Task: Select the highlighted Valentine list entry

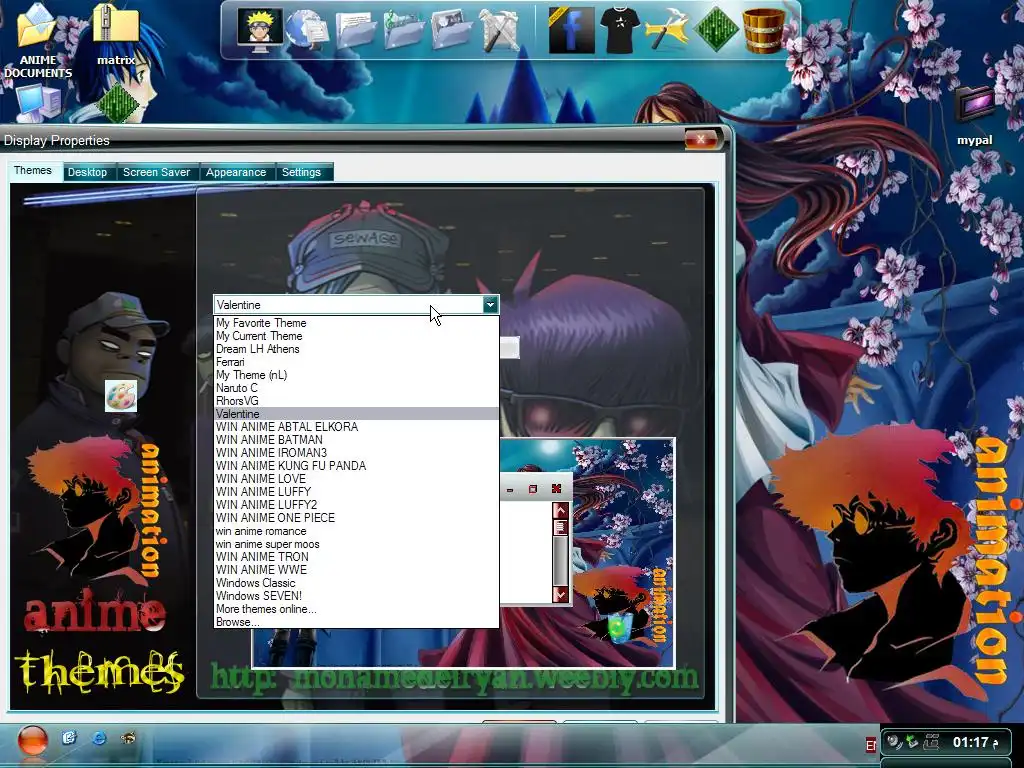Action: pos(357,414)
